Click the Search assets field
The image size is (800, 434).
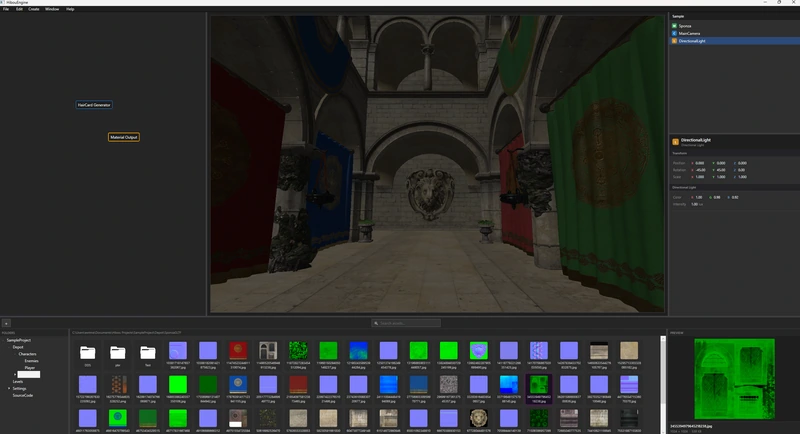(x=406, y=323)
